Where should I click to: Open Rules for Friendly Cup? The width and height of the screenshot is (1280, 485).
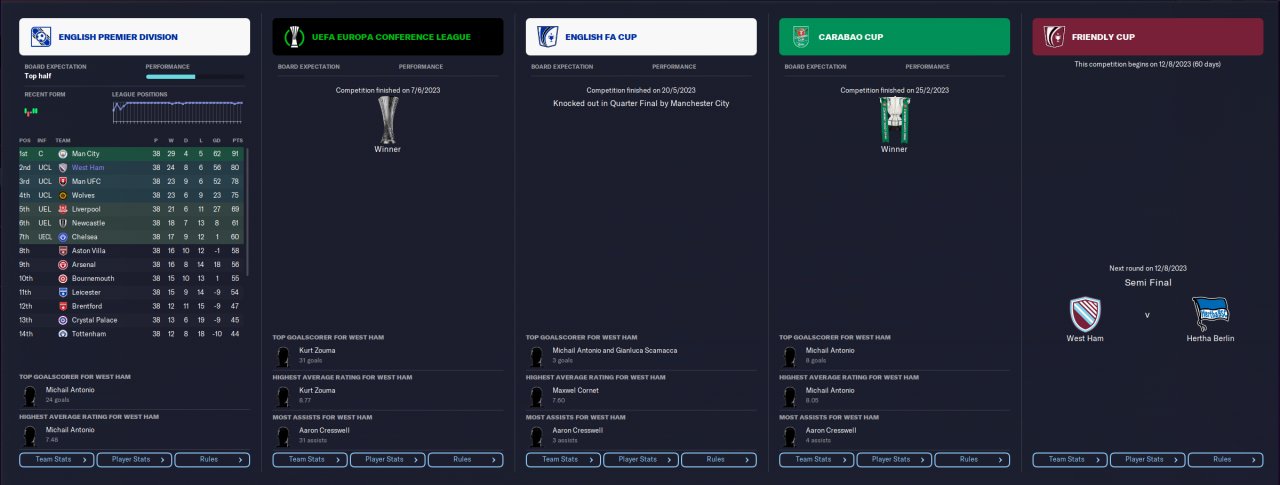(x=1225, y=460)
